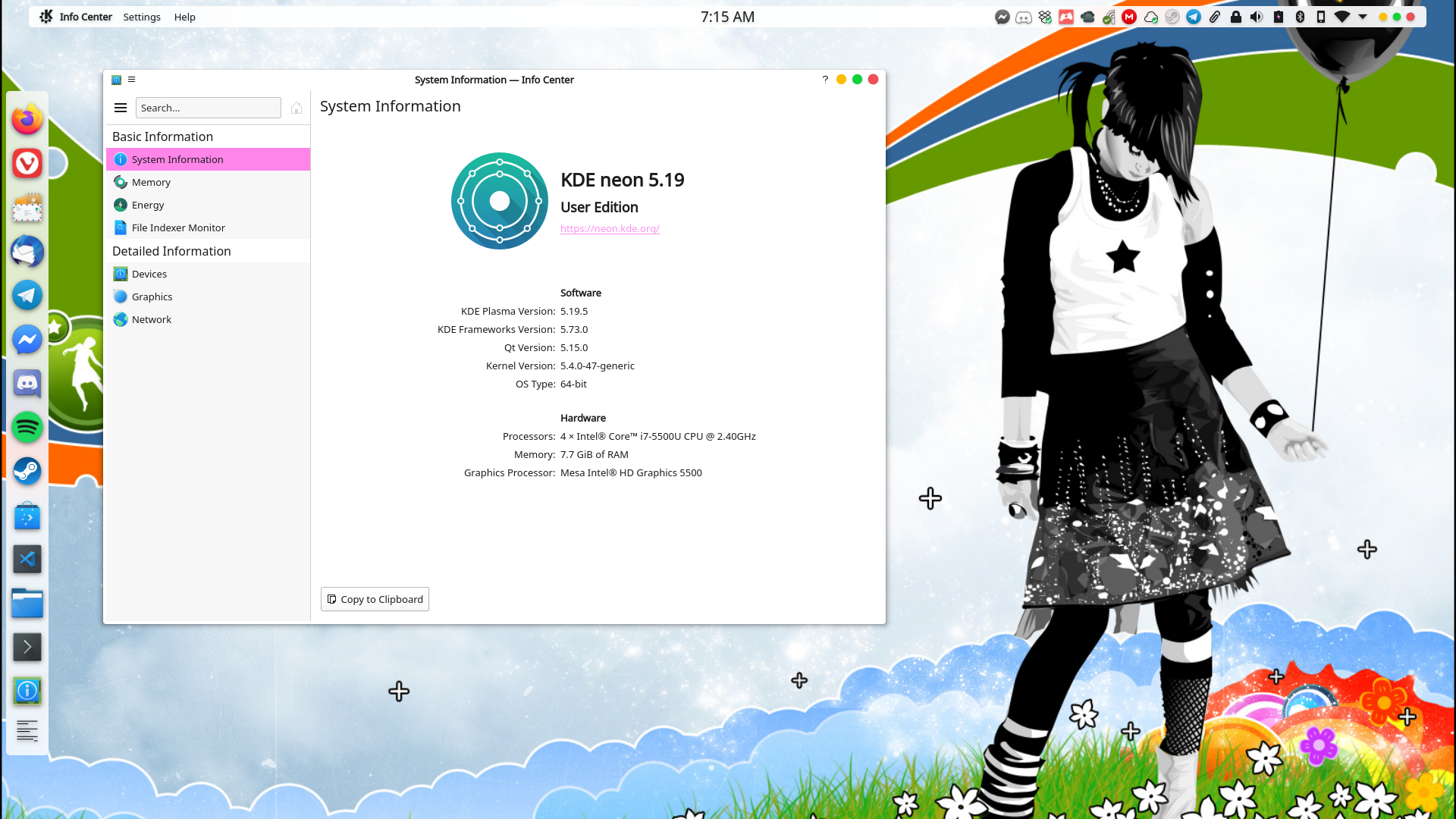The height and width of the screenshot is (819, 1456).
Task: Click Graphics Processor value Mesa Intel
Action: tap(631, 472)
